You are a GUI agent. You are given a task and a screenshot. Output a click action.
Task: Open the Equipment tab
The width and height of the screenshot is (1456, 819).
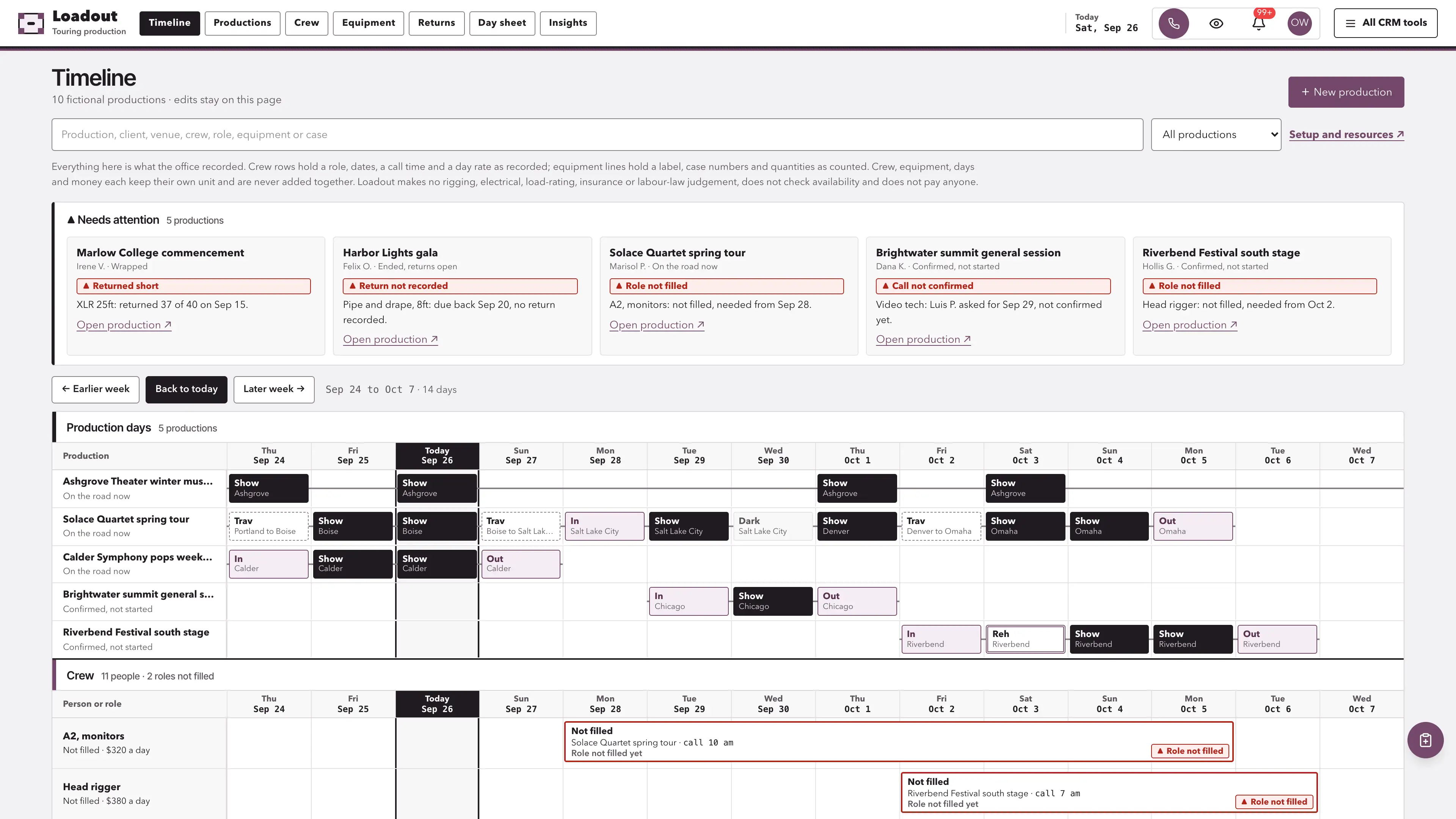[x=369, y=23]
